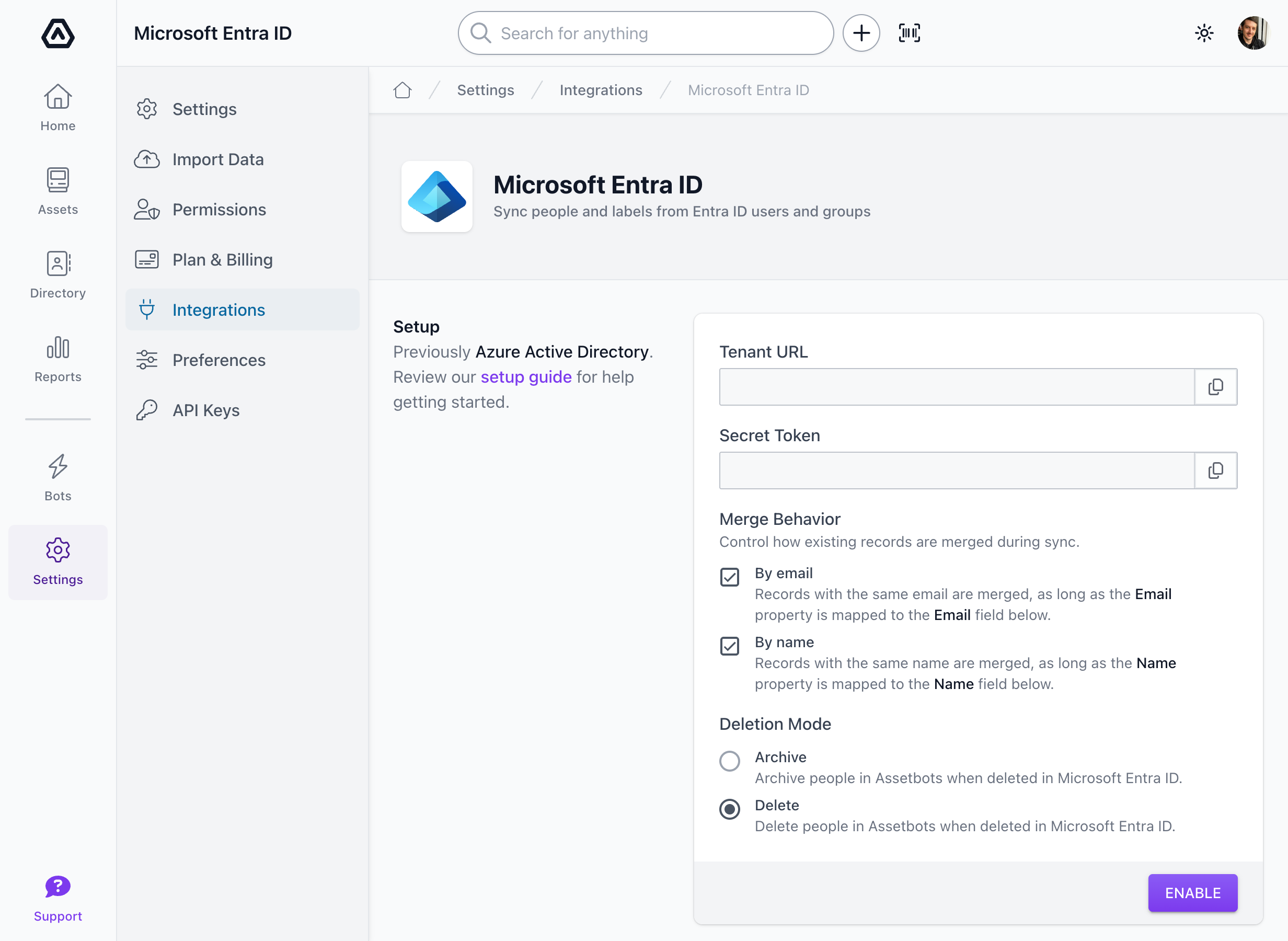Open the Assets section

click(x=57, y=191)
